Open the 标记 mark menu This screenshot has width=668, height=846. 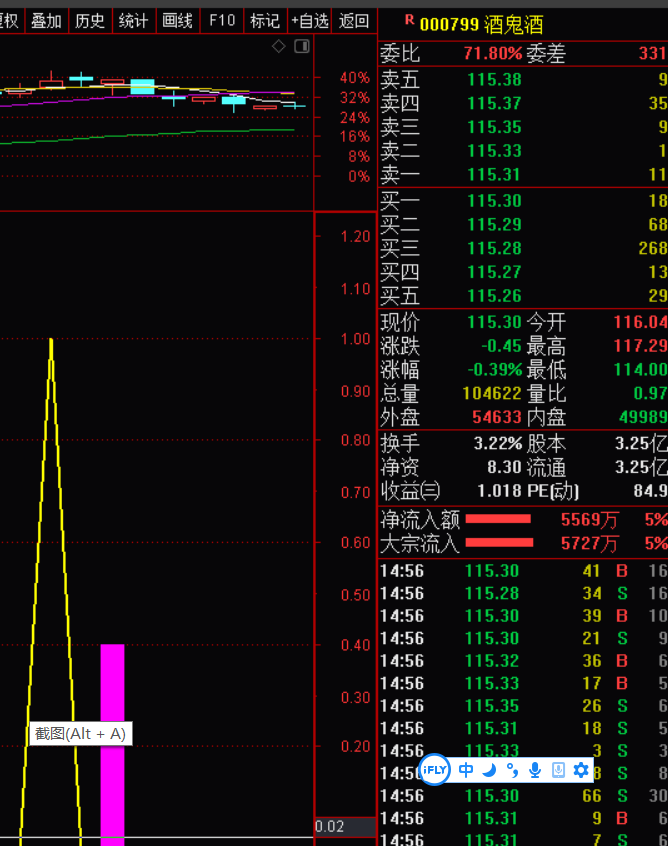[265, 21]
